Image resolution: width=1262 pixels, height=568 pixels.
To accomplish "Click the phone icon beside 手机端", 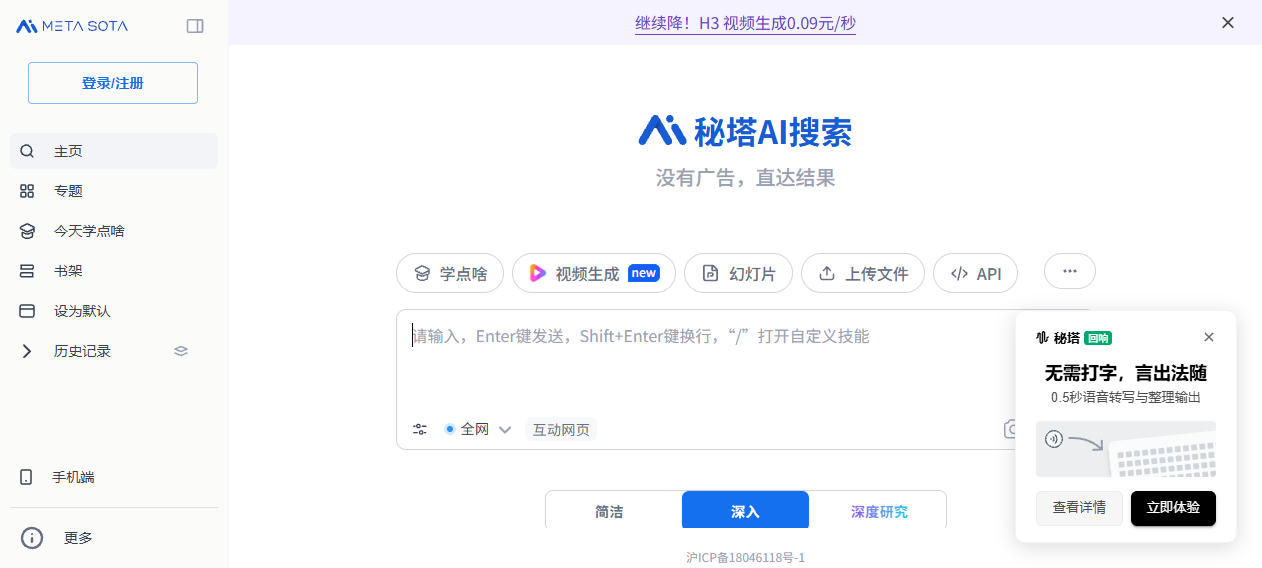I will [x=26, y=477].
